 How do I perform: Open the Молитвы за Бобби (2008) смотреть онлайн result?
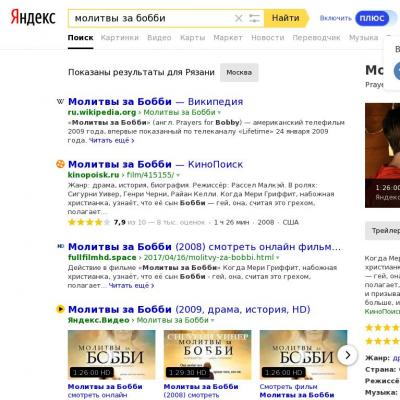coord(204,247)
